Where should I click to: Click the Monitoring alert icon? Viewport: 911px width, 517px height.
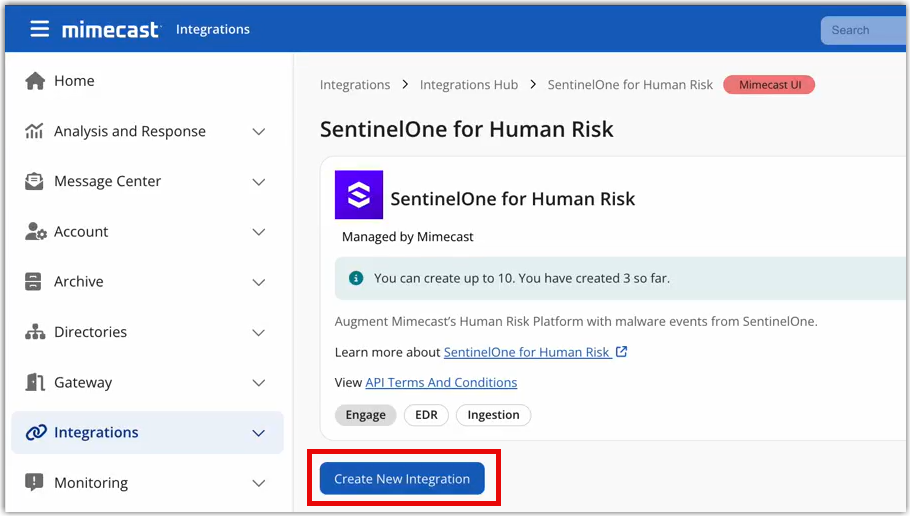coord(34,482)
